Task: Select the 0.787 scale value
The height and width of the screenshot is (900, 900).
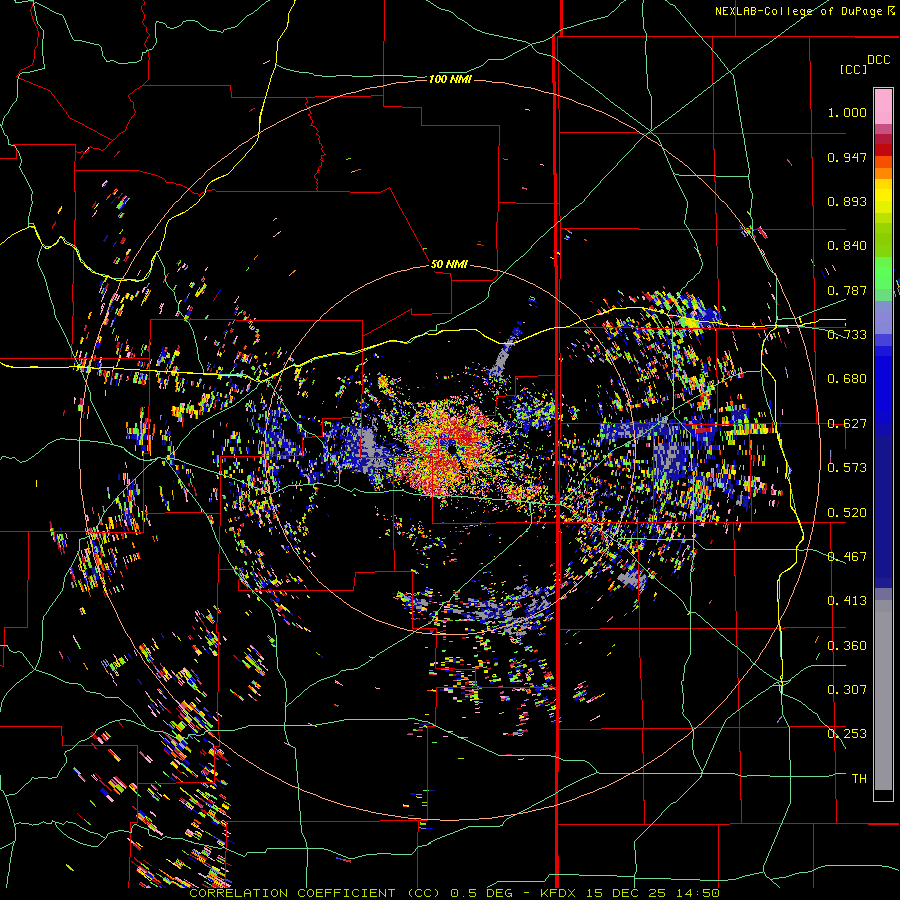Action: pos(847,290)
